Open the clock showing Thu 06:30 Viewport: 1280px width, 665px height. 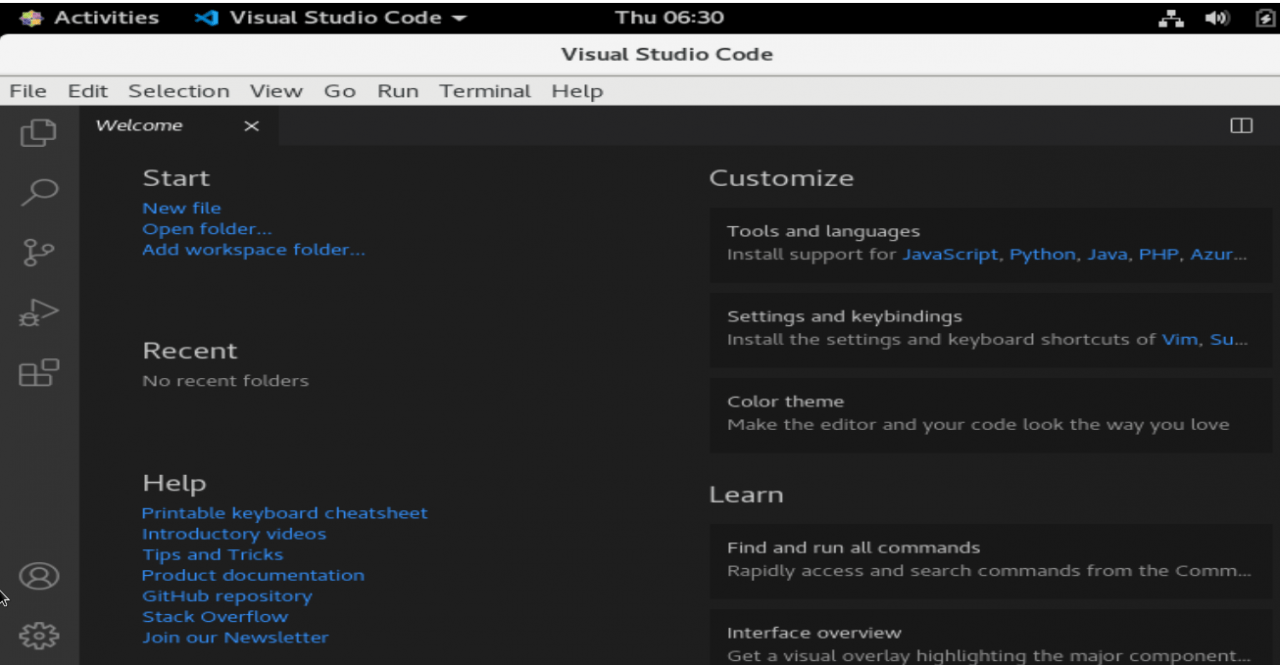point(669,18)
